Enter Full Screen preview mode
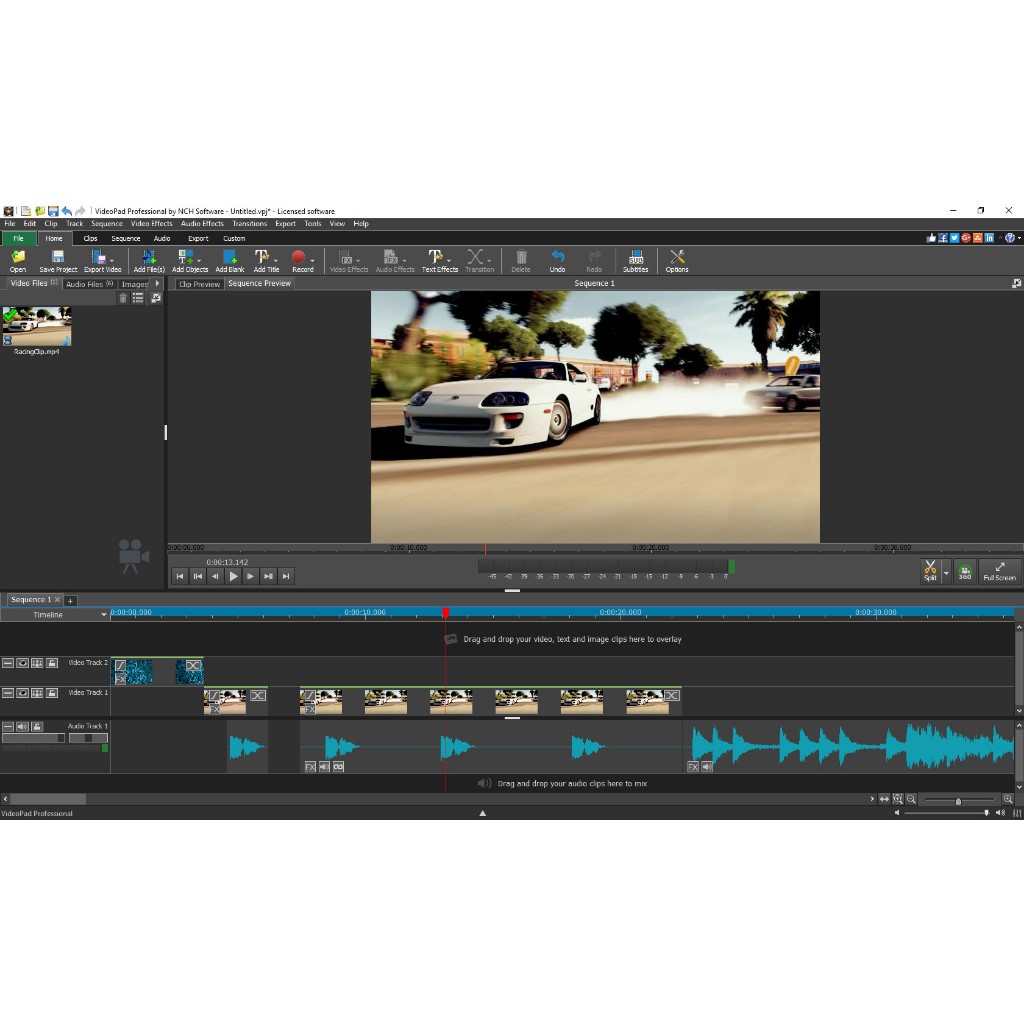Image resolution: width=1024 pixels, height=1024 pixels. pyautogui.click(x=999, y=571)
